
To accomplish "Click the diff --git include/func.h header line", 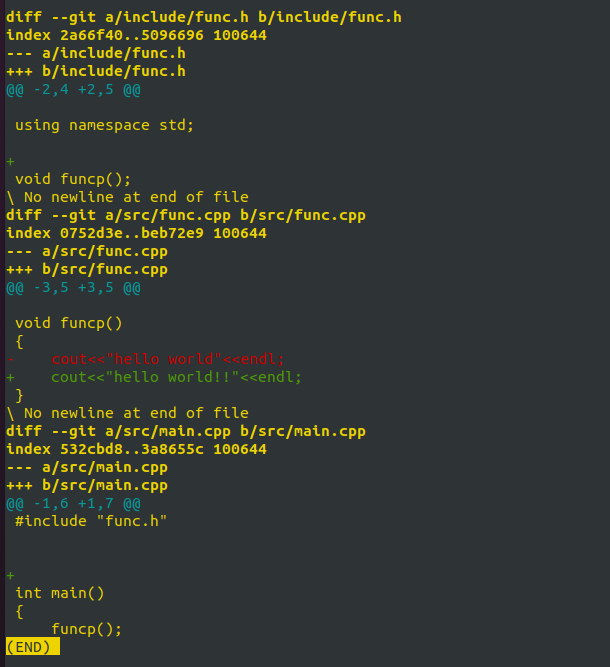I will coord(204,17).
